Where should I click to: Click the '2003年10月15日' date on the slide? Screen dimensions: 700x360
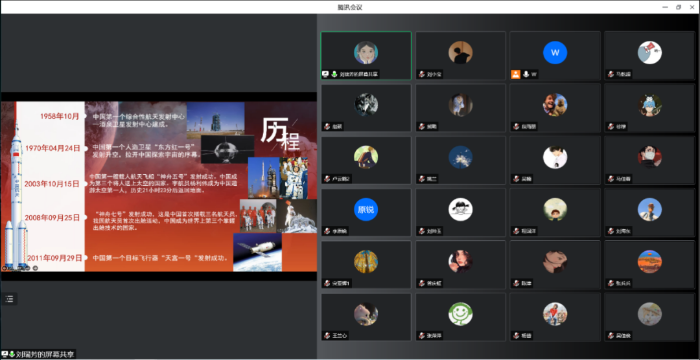click(52, 184)
